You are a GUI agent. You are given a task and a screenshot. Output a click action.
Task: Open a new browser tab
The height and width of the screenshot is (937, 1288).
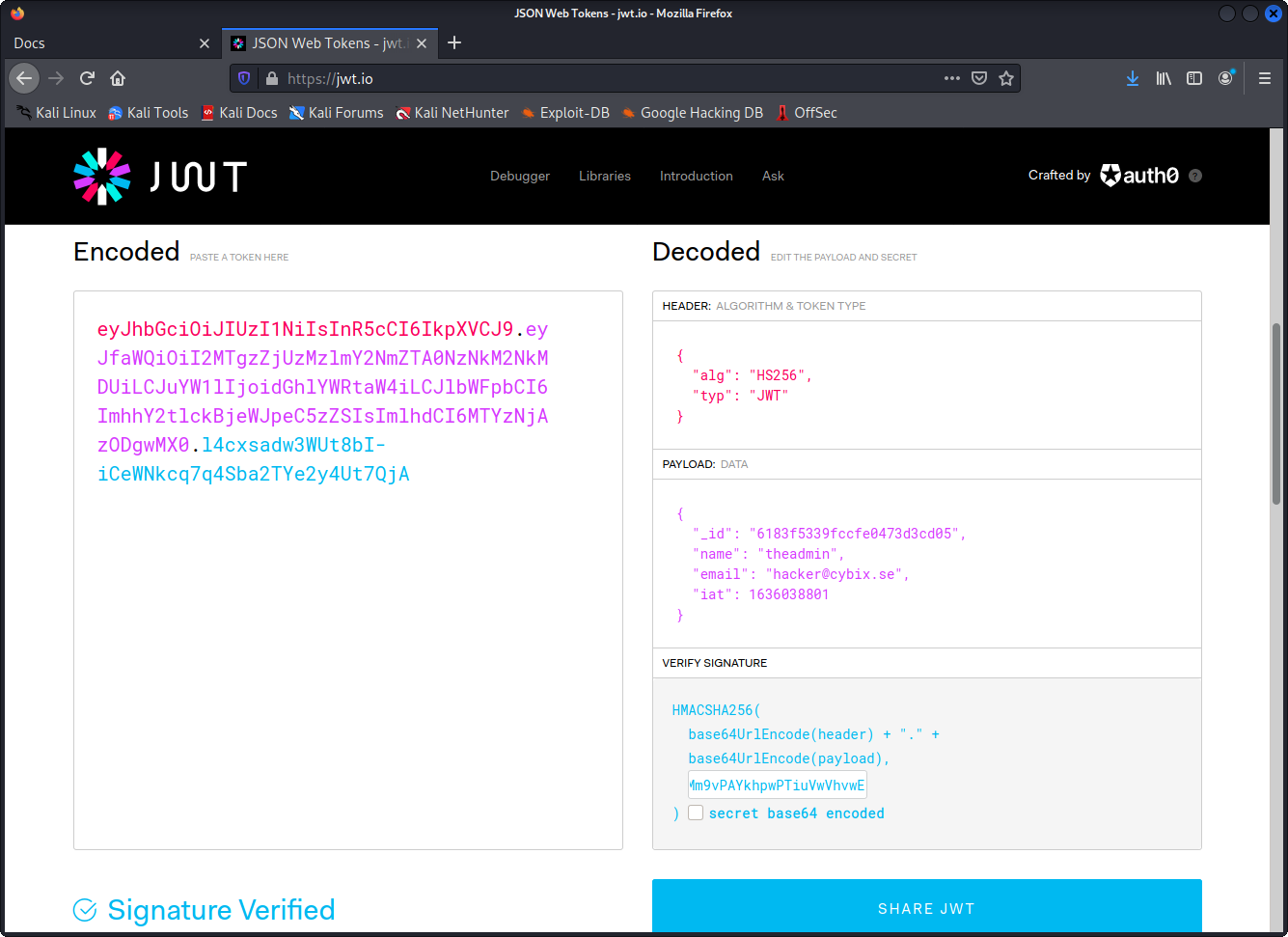point(454,42)
